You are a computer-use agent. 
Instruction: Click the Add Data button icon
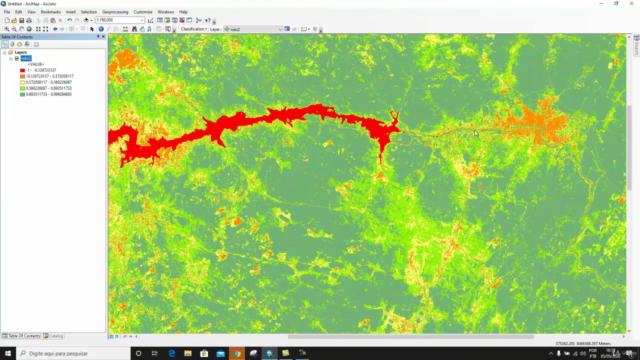point(86,20)
